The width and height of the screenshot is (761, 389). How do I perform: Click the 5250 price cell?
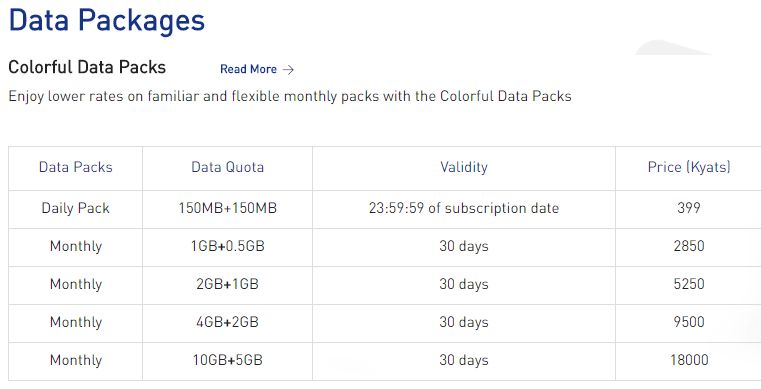coord(689,284)
